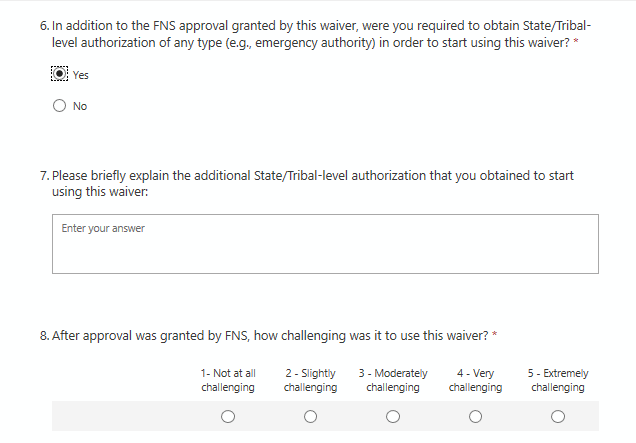Choose the '4 - Very challenging' radio button
Screen dimensions: 636x443
tap(475, 416)
